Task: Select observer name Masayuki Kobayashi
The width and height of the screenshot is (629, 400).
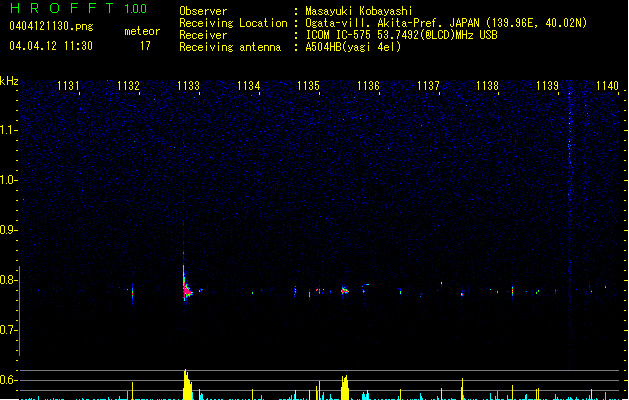Action: (x=359, y=11)
